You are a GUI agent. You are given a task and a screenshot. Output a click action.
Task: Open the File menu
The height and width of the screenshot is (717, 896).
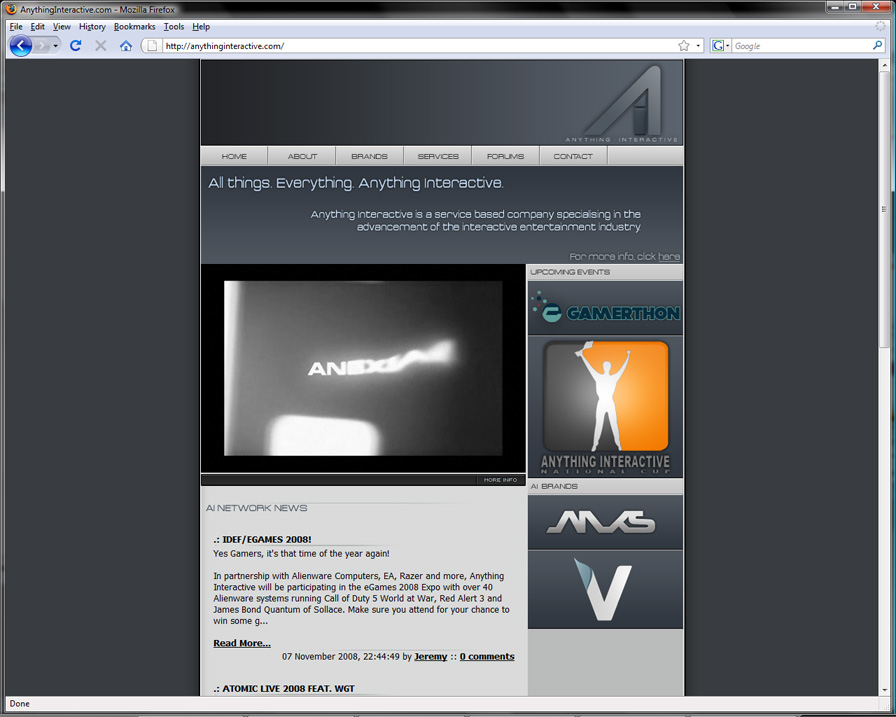tap(16, 26)
